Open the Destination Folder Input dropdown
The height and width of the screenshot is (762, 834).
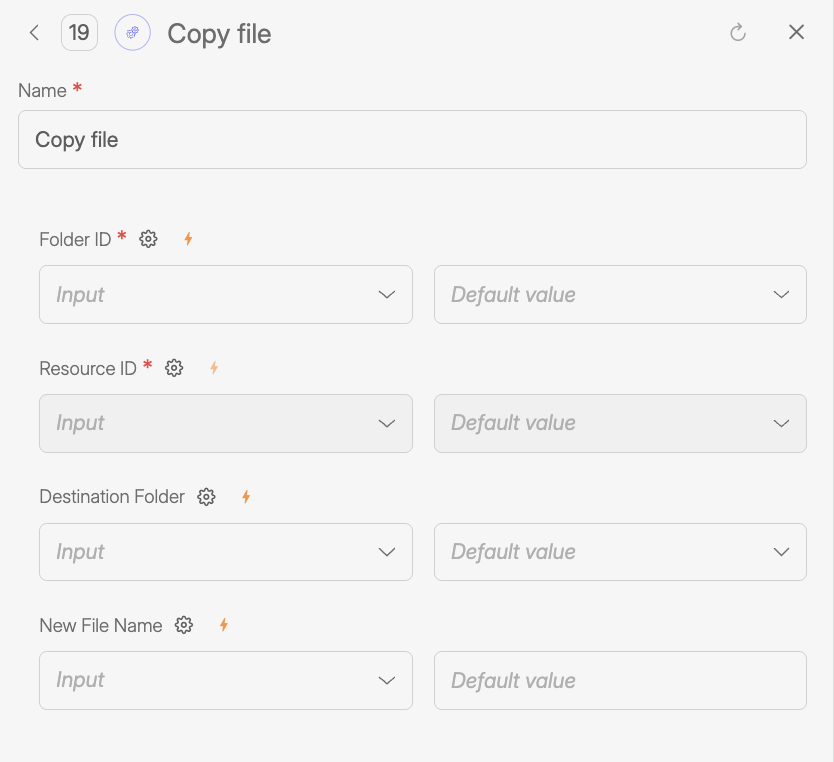225,551
